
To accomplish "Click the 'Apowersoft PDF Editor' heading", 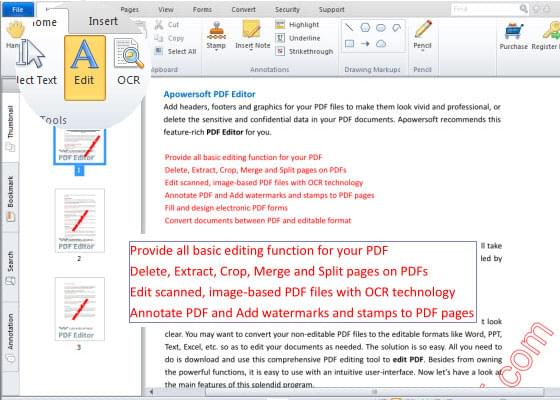I will point(209,94).
